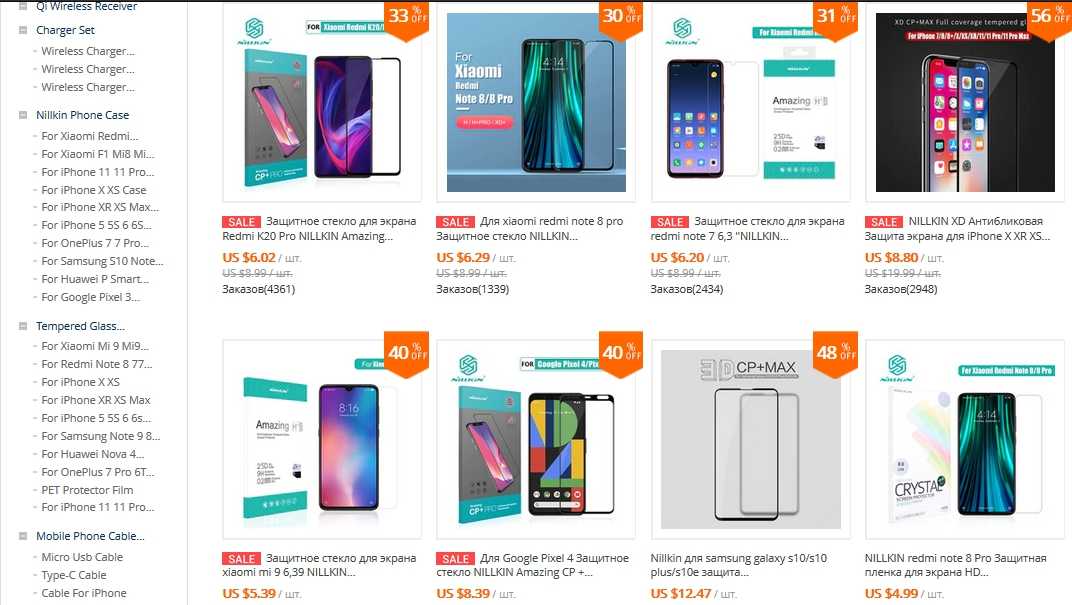Click SALE tag on Redmi K20 Pro item
1072x605 pixels.
(241, 222)
